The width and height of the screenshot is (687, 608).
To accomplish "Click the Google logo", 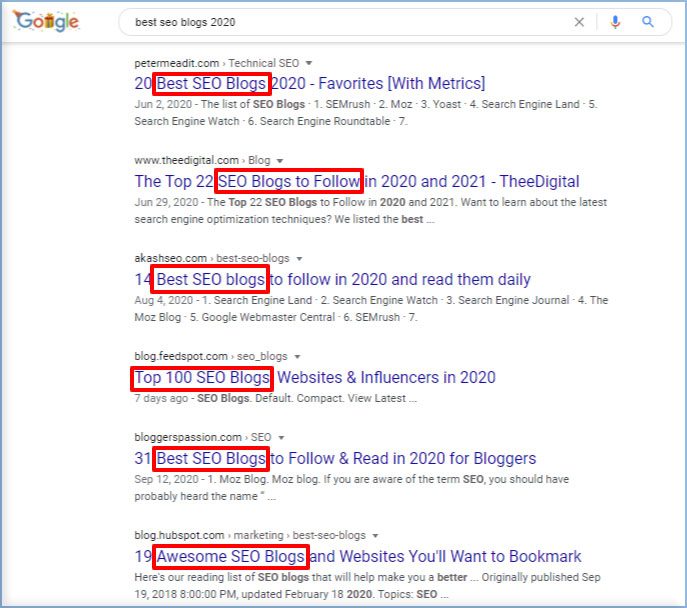I will click(x=46, y=21).
